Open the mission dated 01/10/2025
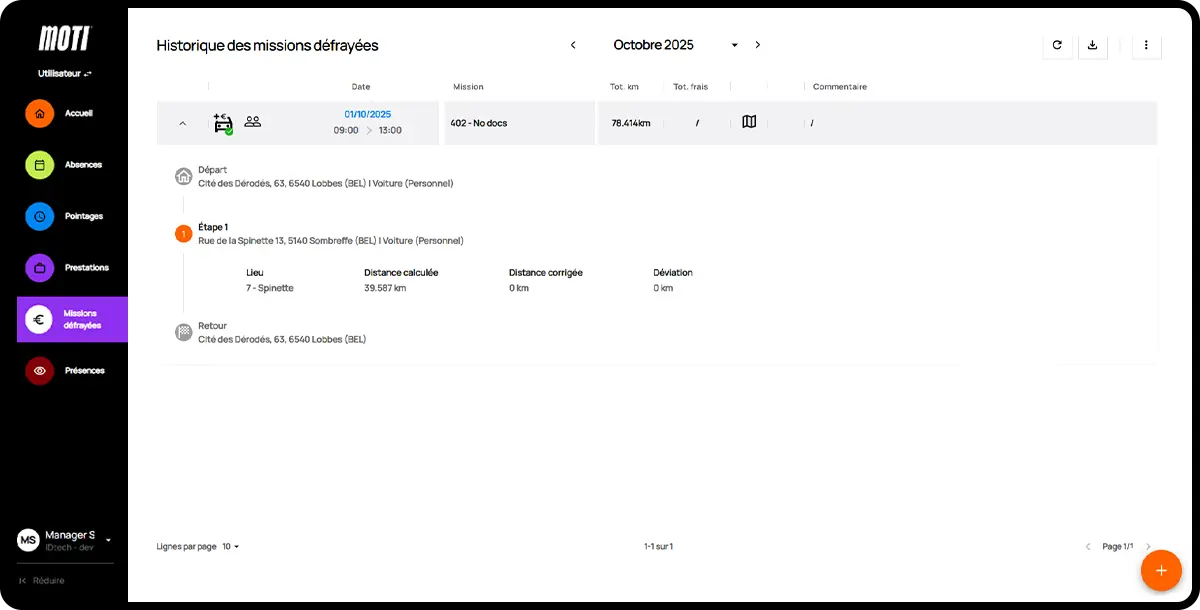This screenshot has height=610, width=1200. [x=367, y=114]
